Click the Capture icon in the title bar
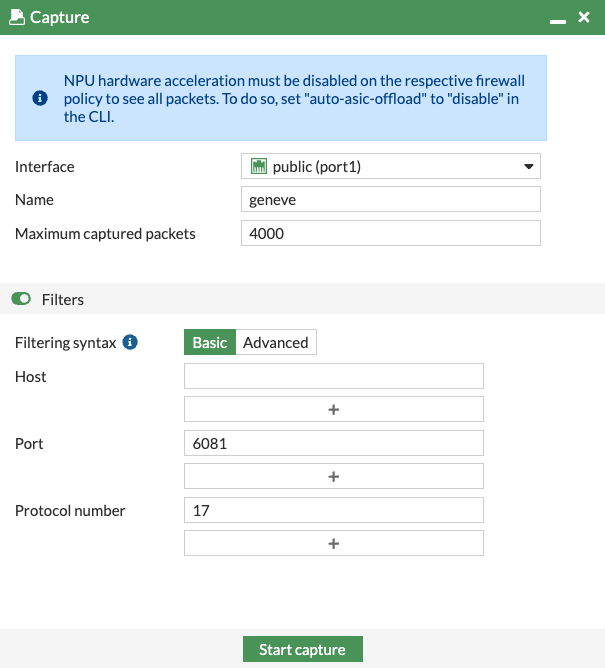The height and width of the screenshot is (668, 605). tap(17, 17)
